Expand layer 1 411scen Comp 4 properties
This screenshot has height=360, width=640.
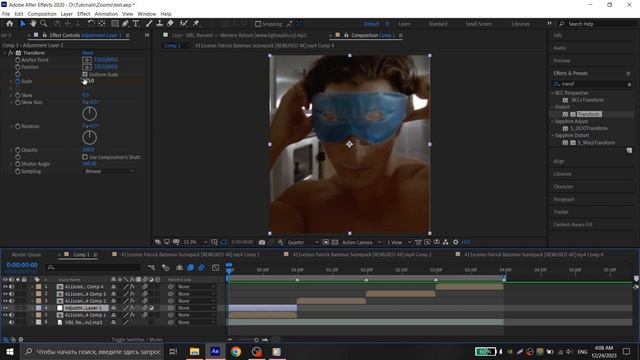32,287
